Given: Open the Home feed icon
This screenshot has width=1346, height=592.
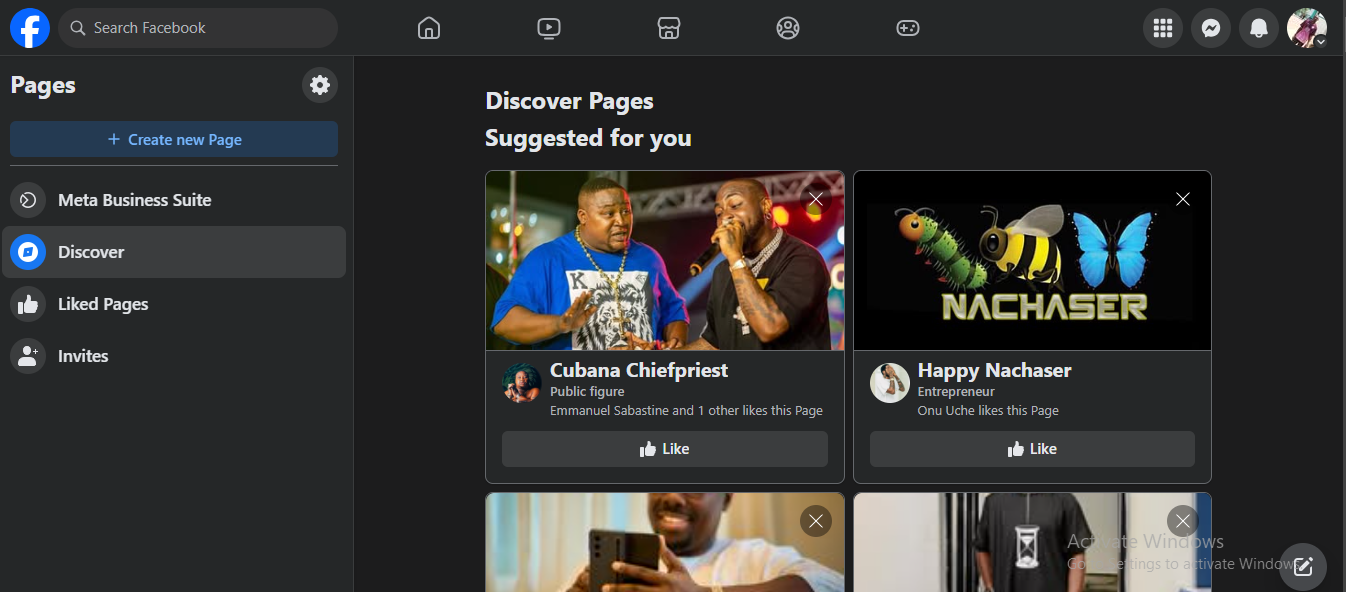Looking at the screenshot, I should (429, 28).
